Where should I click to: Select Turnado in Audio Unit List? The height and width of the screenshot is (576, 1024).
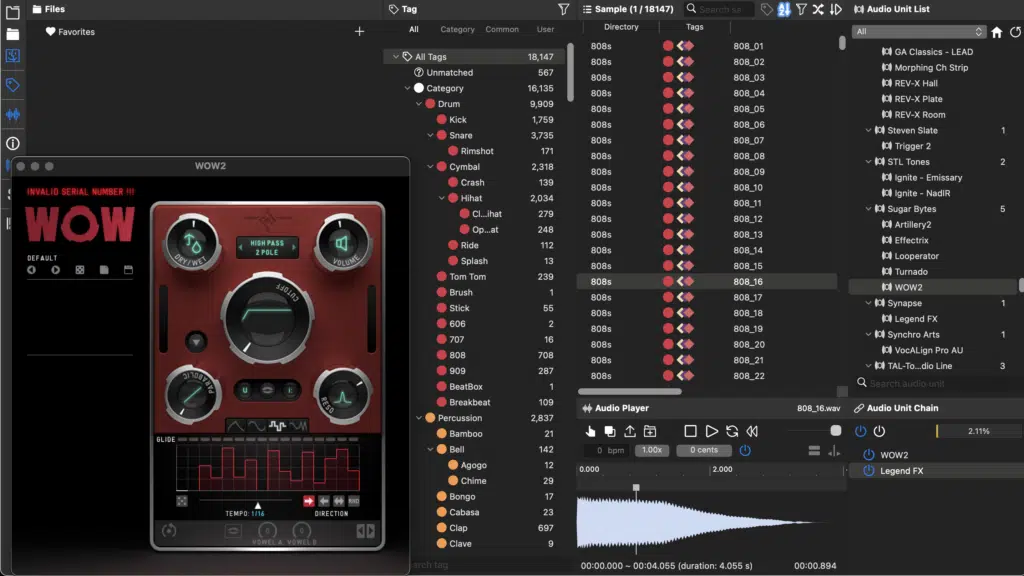pos(910,272)
